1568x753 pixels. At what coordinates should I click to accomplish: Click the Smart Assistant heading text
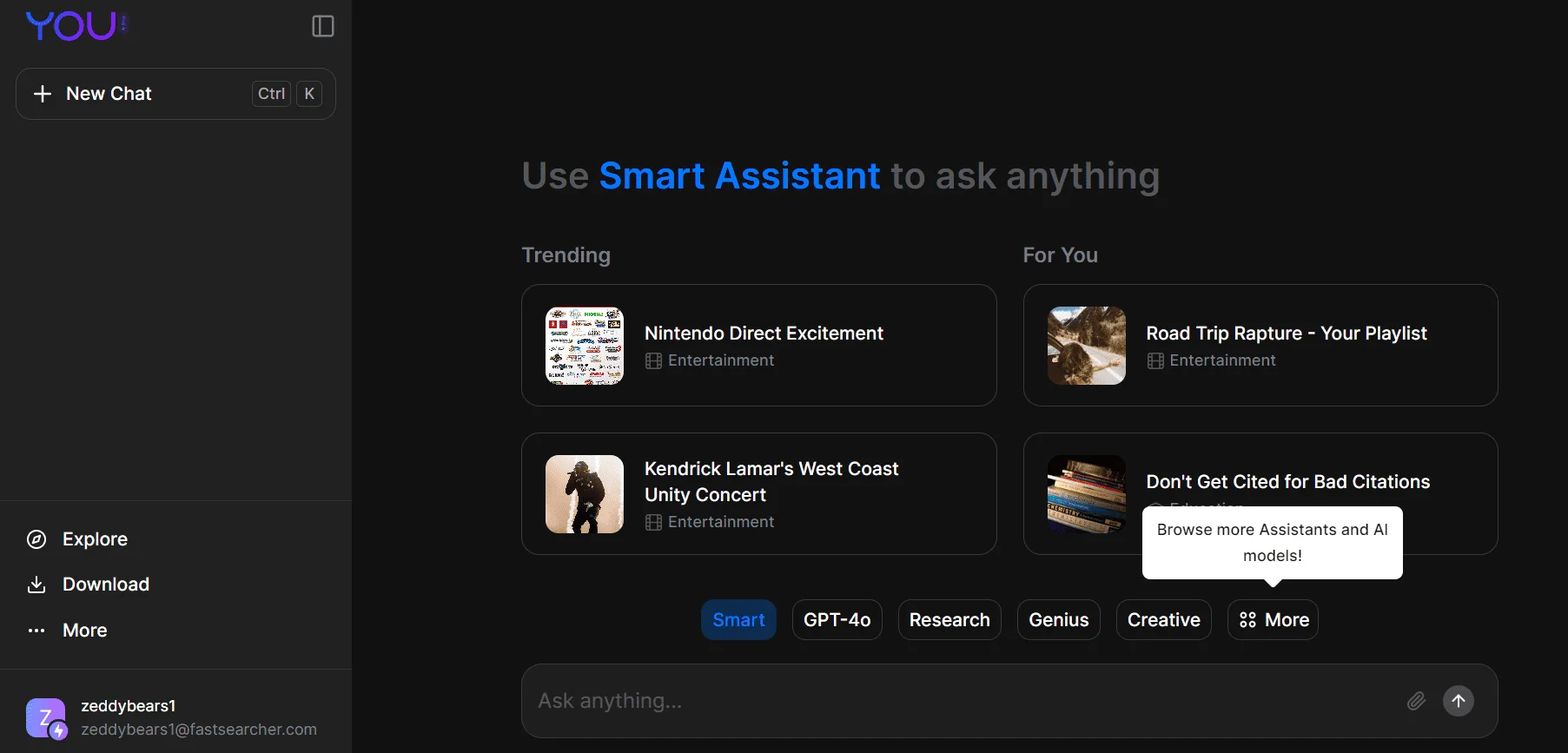tap(739, 176)
